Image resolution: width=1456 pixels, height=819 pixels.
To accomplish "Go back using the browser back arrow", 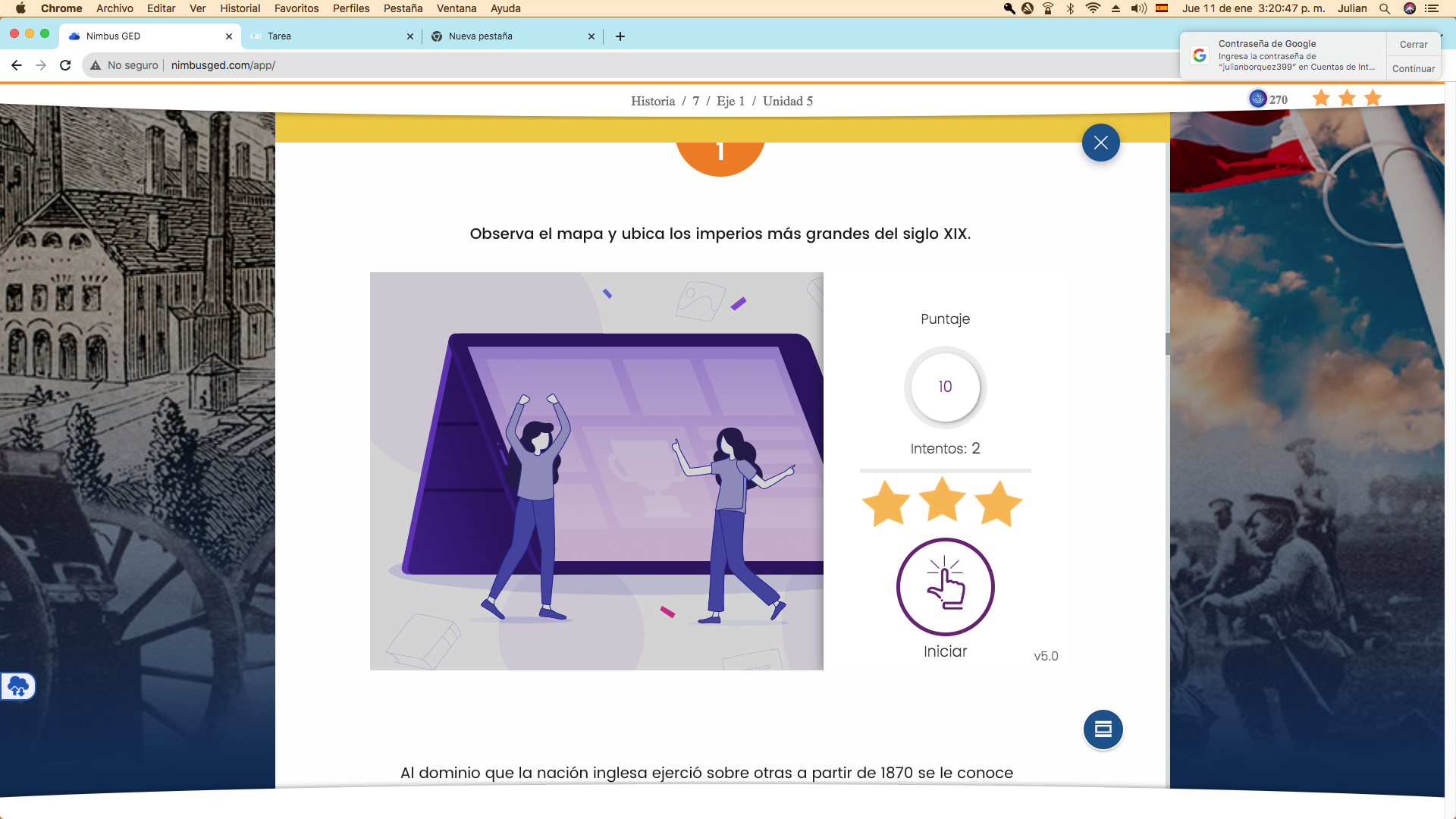I will tap(17, 65).
